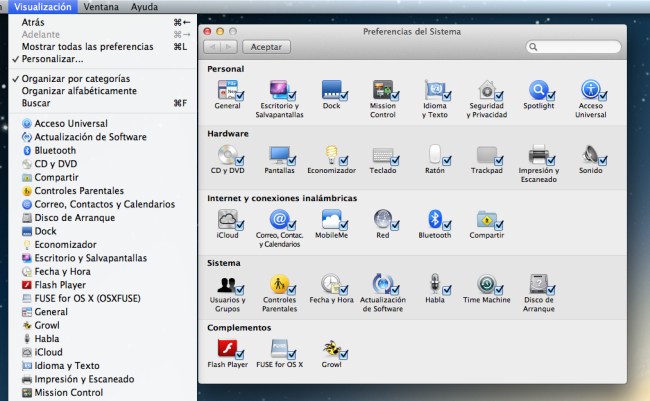650x401 pixels.
Task: Click the Spotlight icon in Personal
Action: click(539, 91)
